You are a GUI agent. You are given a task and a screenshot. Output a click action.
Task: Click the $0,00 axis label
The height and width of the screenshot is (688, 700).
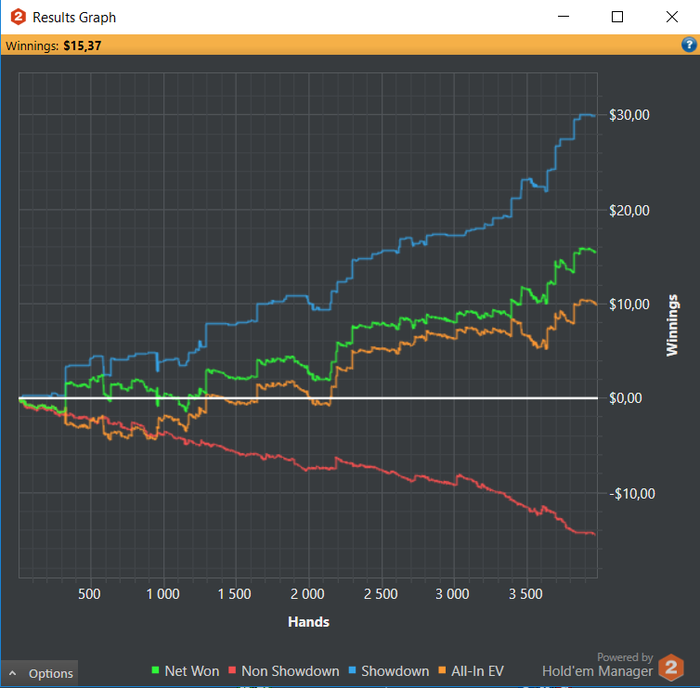click(x=625, y=398)
